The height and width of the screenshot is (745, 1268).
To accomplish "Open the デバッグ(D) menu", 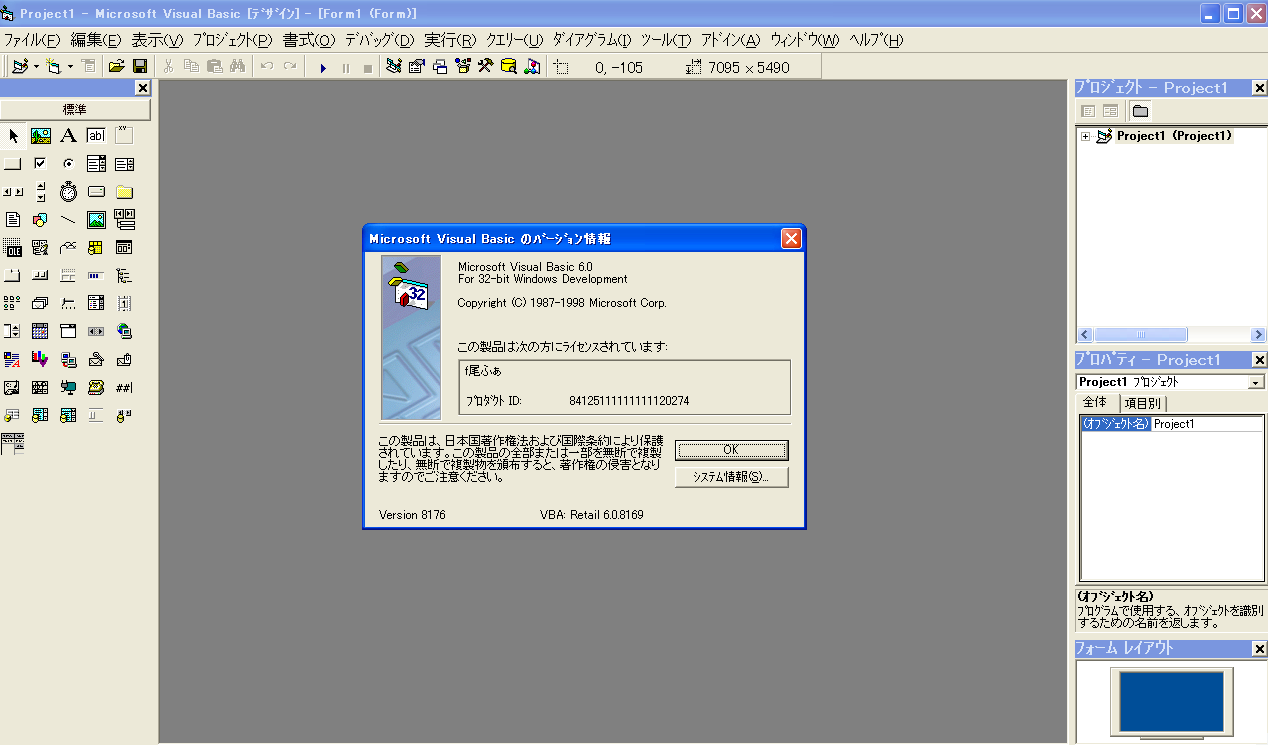I will tap(379, 40).
